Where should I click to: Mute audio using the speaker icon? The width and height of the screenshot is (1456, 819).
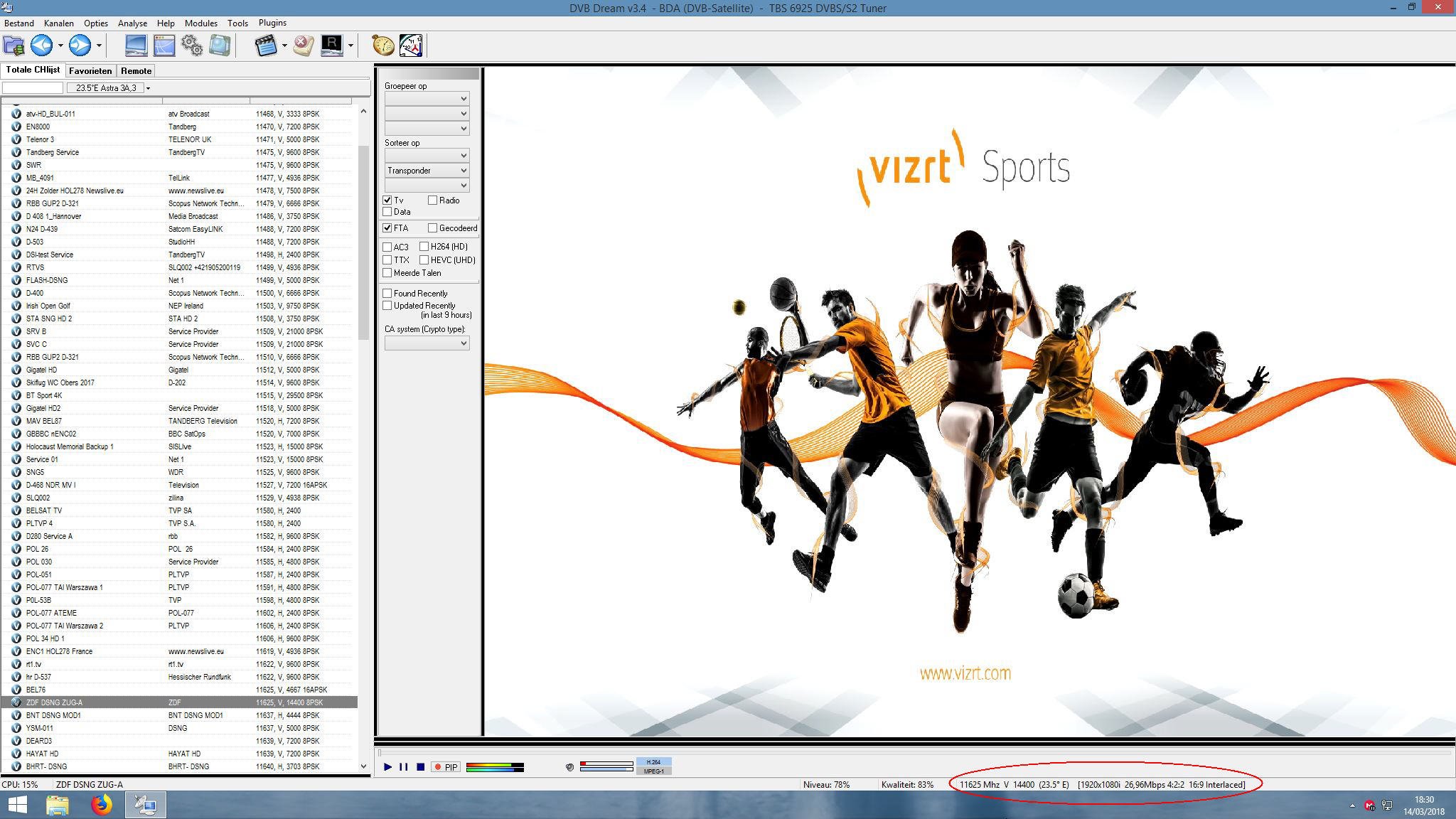569,767
